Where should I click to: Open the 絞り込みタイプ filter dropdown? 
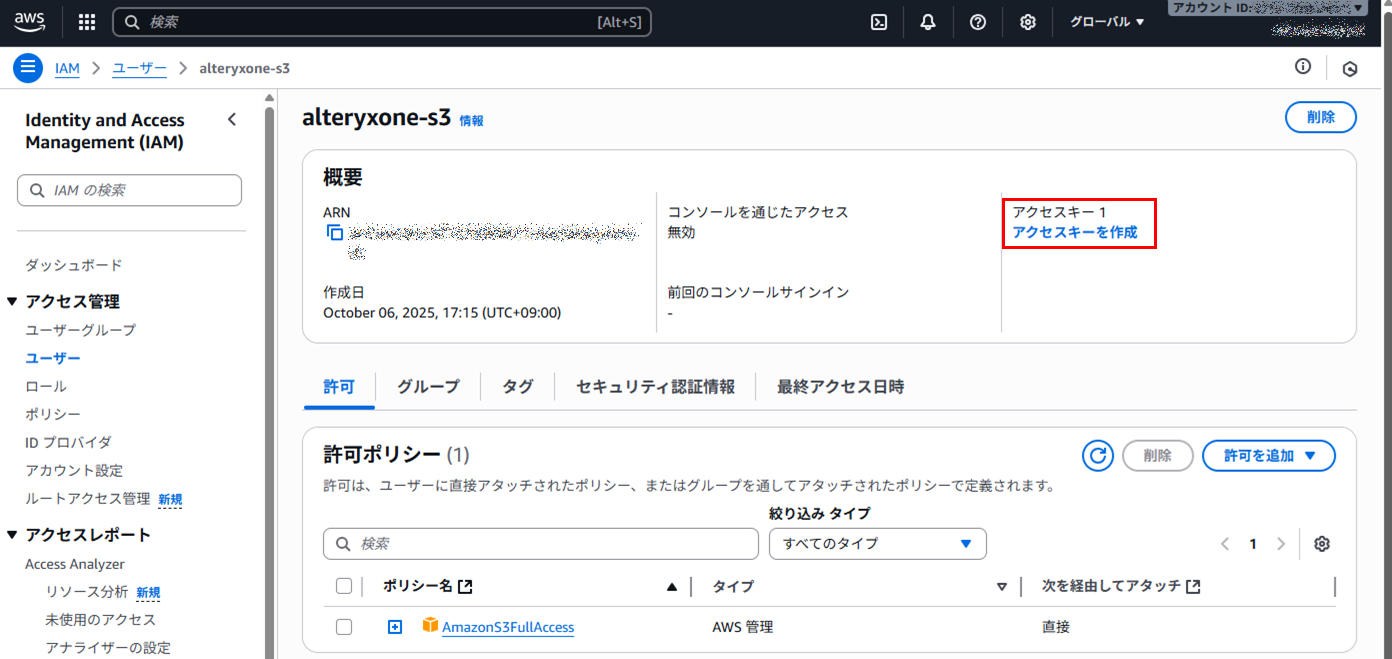(877, 544)
